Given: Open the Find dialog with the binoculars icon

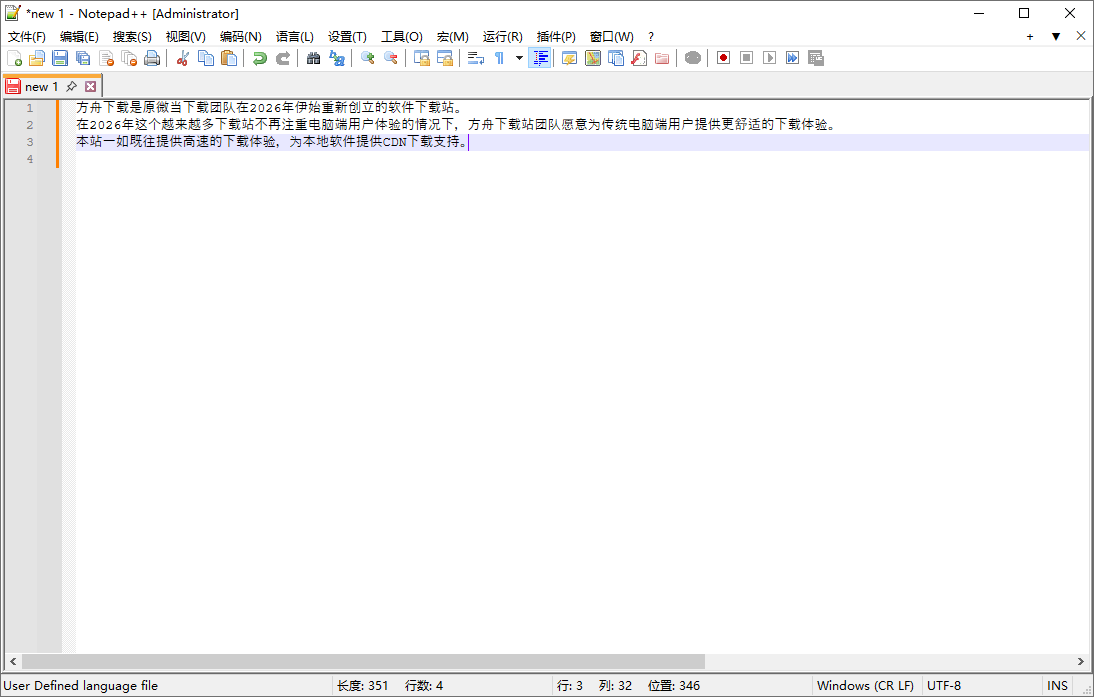Looking at the screenshot, I should [311, 58].
